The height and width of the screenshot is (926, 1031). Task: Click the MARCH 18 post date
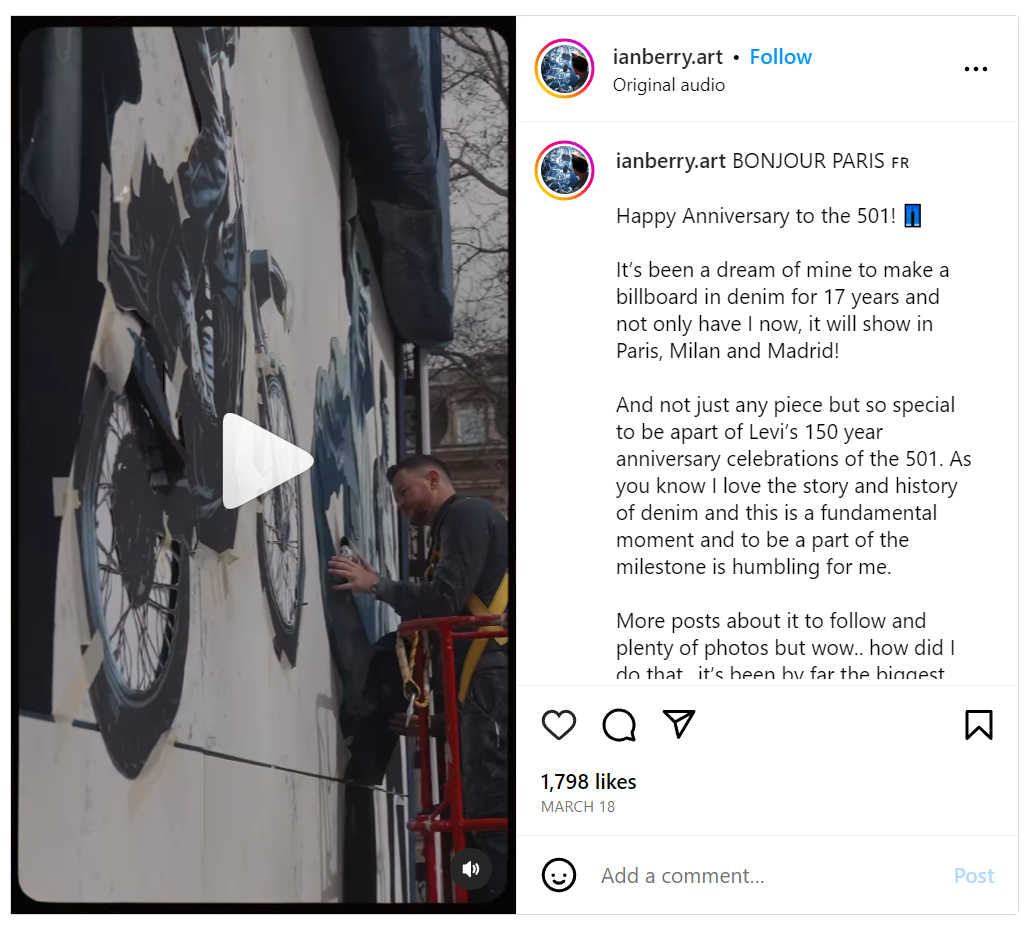pyautogui.click(x=577, y=807)
